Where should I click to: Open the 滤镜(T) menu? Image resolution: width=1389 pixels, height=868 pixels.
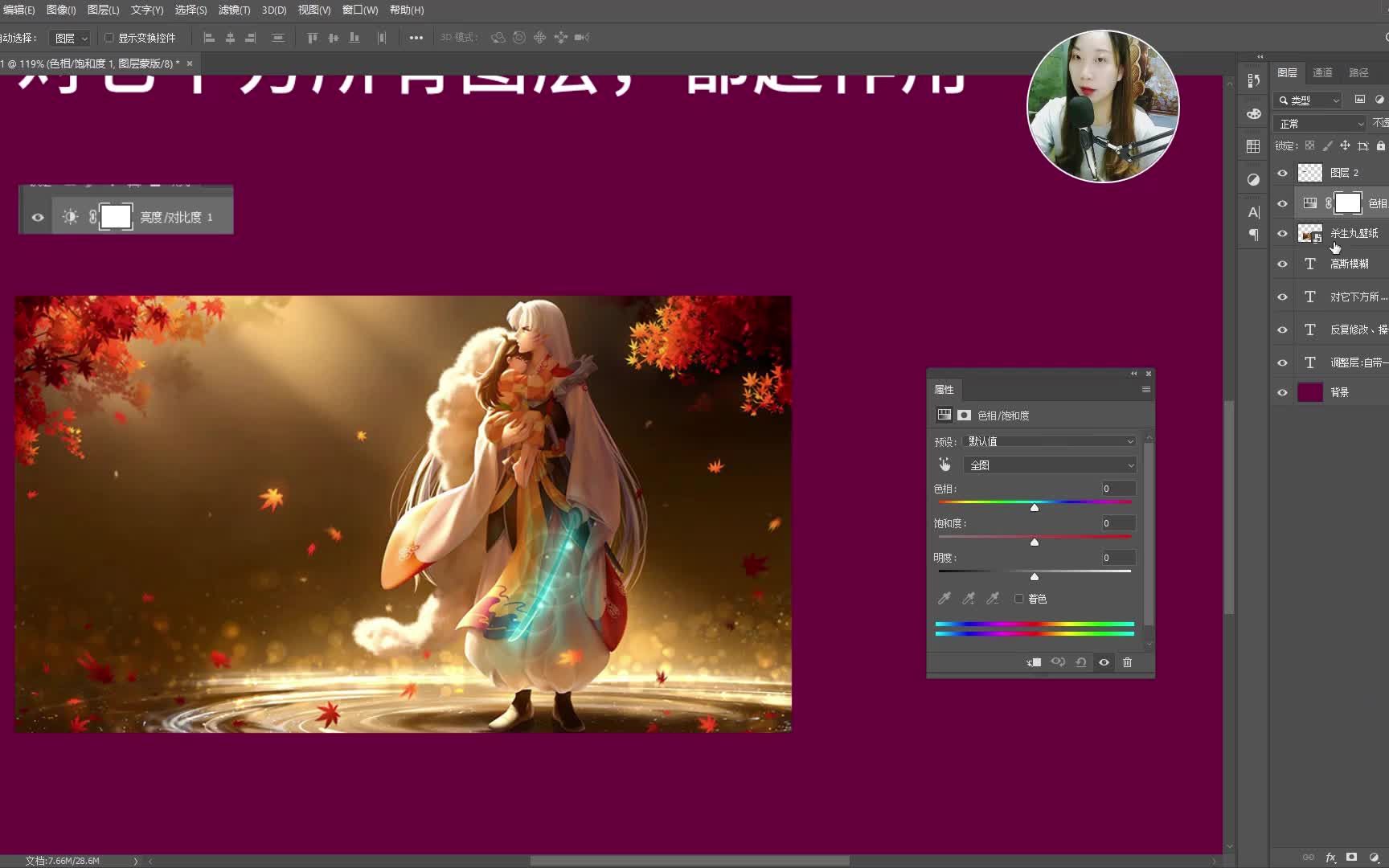[234, 10]
